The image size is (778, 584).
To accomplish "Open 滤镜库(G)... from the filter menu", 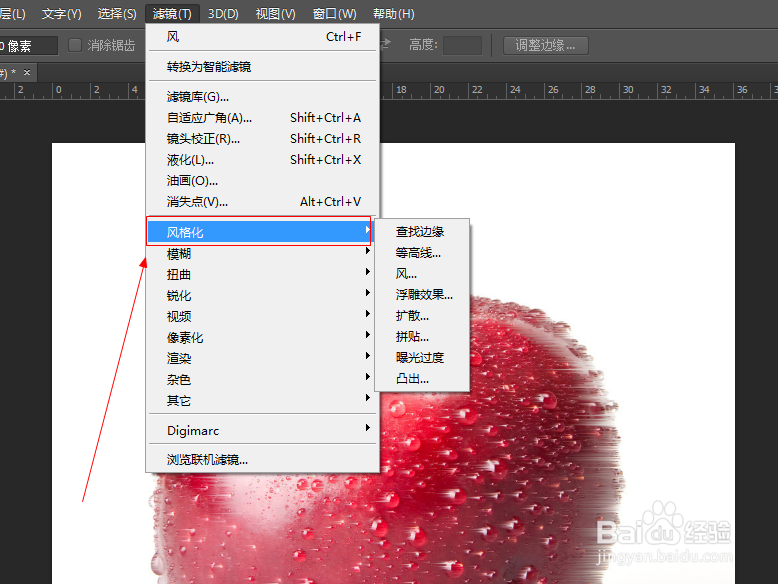I will pos(262,97).
